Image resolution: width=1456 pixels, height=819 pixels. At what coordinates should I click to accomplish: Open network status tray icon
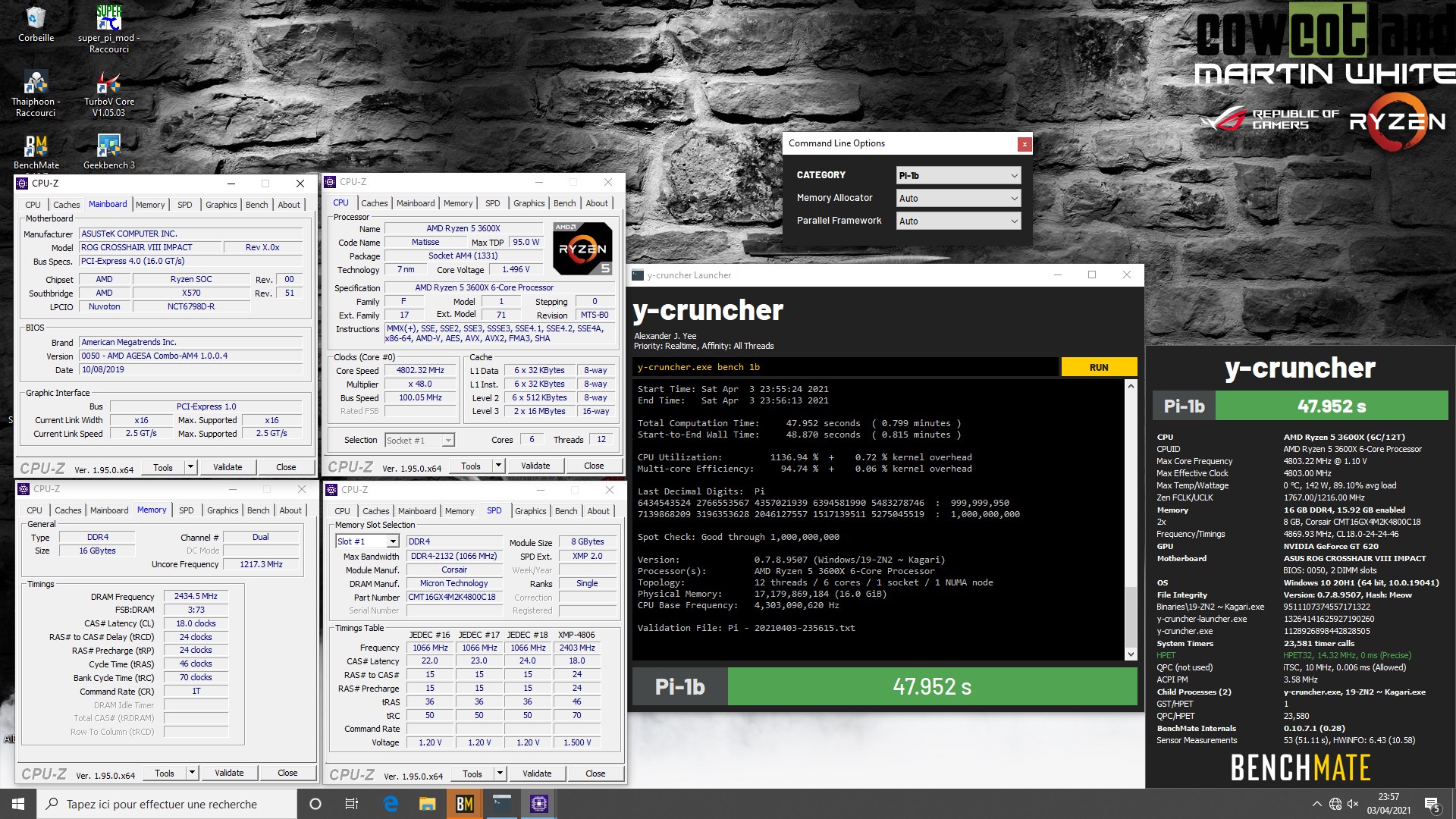(1335, 804)
